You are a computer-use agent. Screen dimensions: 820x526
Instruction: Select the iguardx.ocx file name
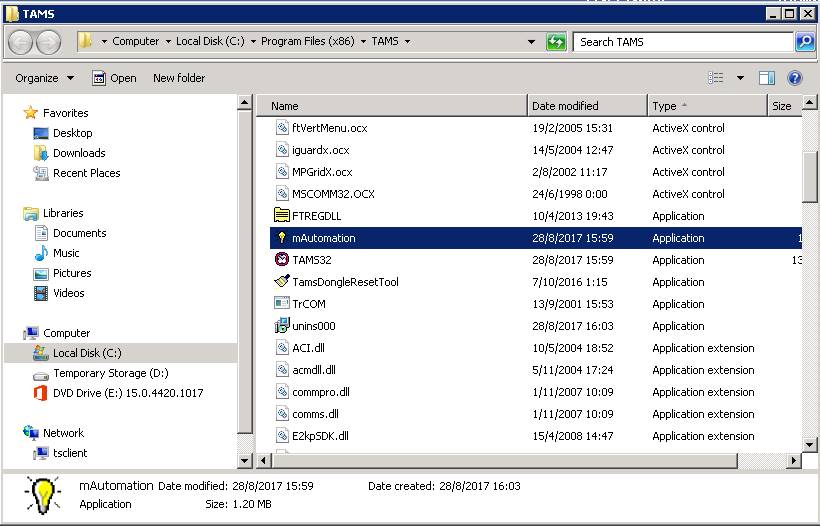(x=321, y=150)
